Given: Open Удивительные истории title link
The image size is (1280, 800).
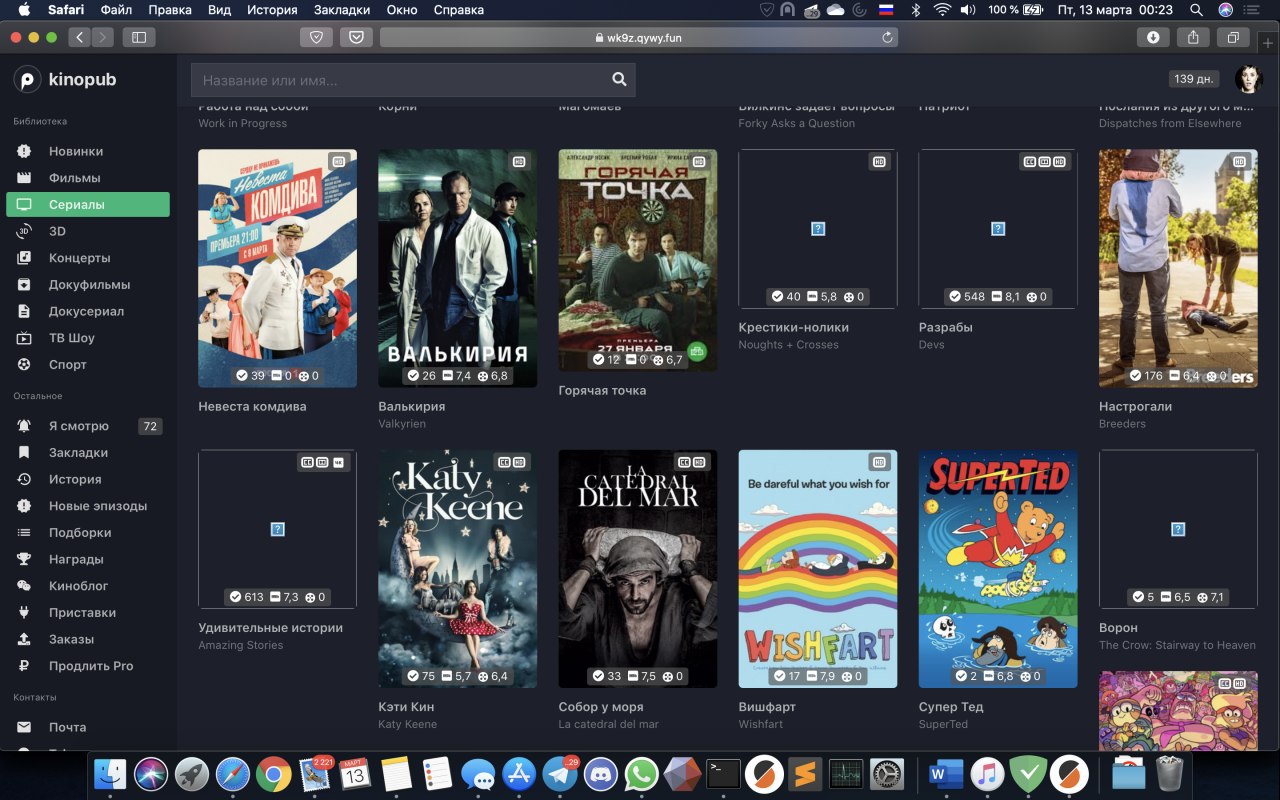Looking at the screenshot, I should 270,628.
